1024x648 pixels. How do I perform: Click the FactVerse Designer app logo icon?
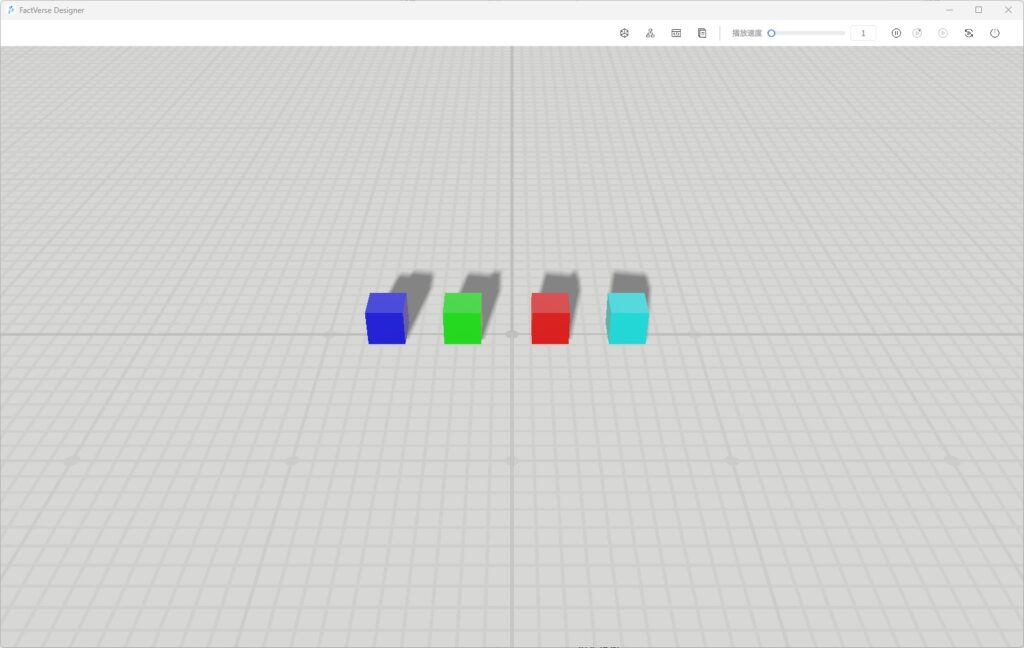11,10
